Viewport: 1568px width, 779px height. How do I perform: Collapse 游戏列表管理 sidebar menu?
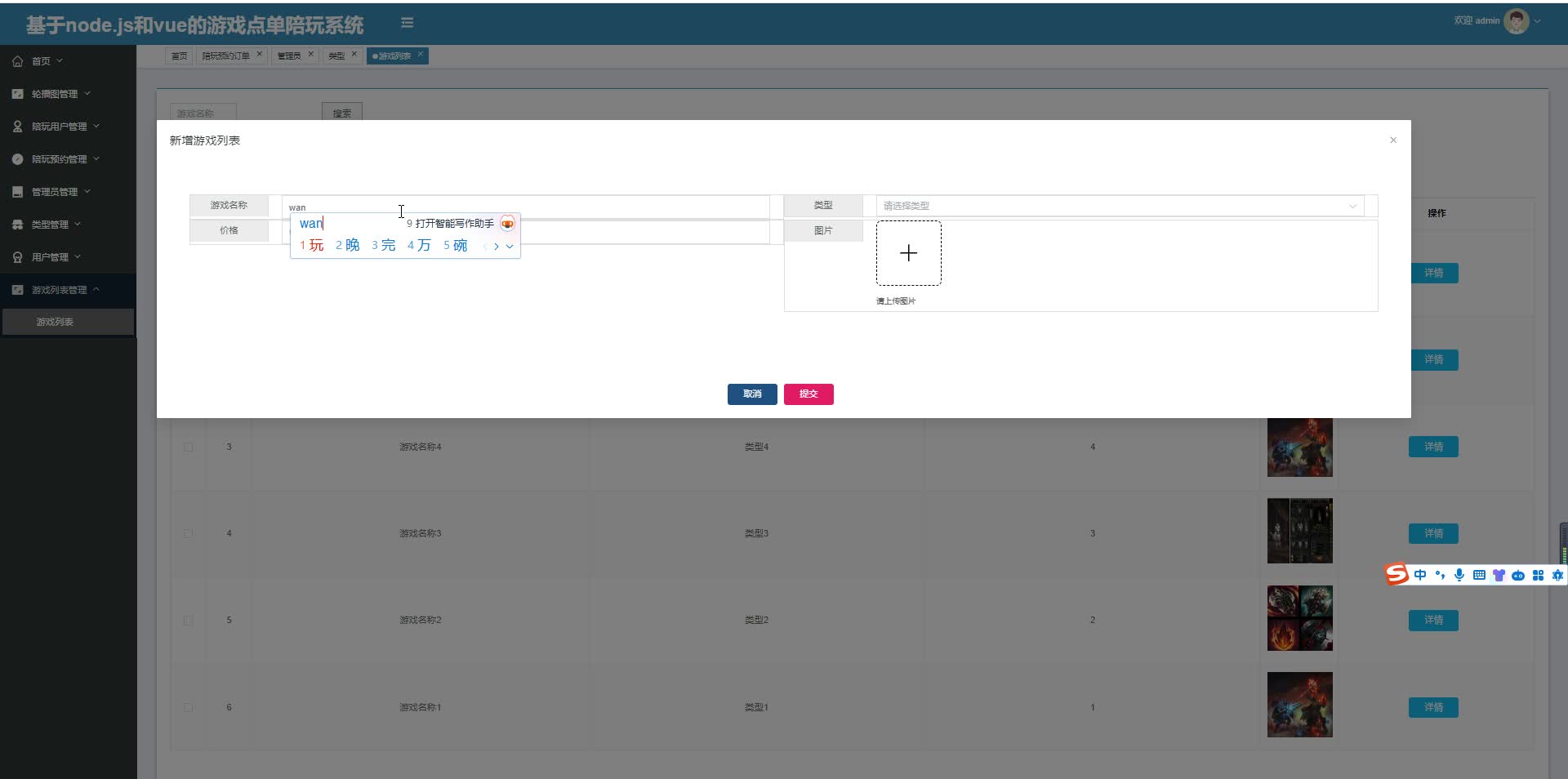[96, 290]
